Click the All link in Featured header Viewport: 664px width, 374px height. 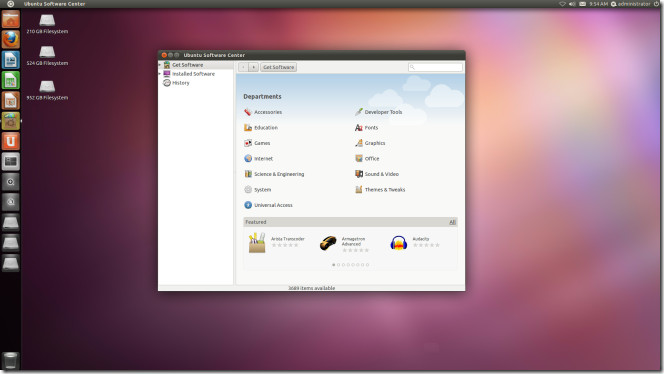(x=452, y=222)
